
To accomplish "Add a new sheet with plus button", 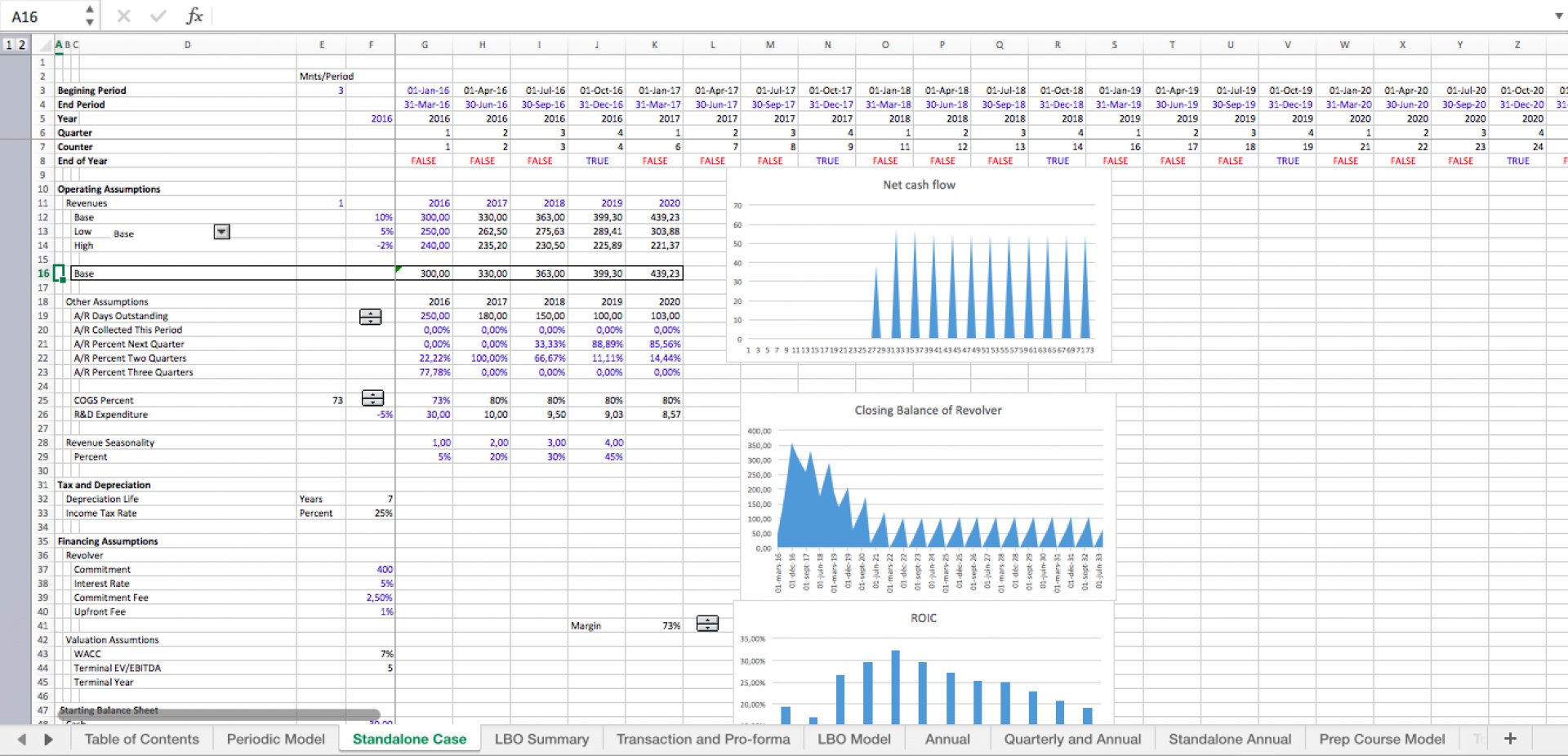I will point(1510,738).
